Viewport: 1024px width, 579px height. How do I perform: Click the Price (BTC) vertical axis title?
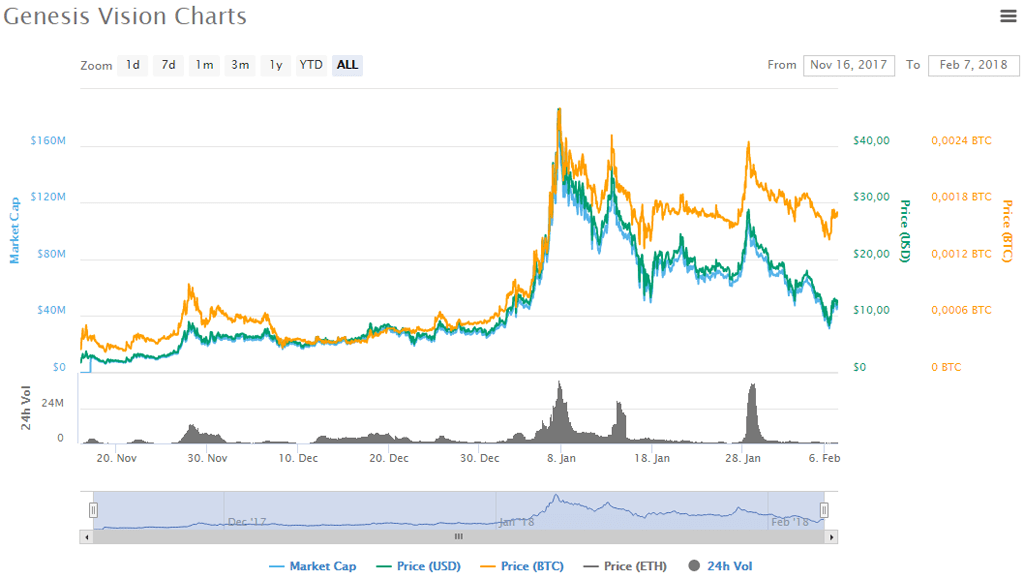point(1007,231)
